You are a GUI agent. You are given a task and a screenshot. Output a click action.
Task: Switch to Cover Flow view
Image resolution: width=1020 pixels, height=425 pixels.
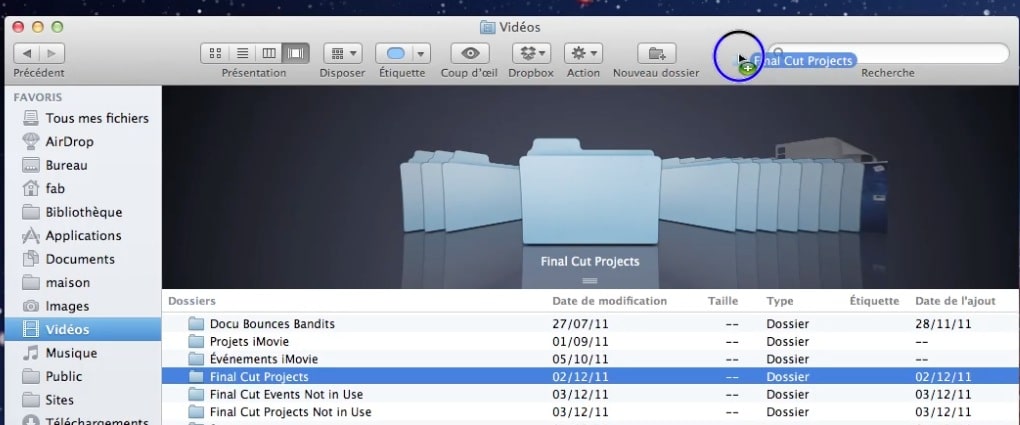[x=296, y=53]
